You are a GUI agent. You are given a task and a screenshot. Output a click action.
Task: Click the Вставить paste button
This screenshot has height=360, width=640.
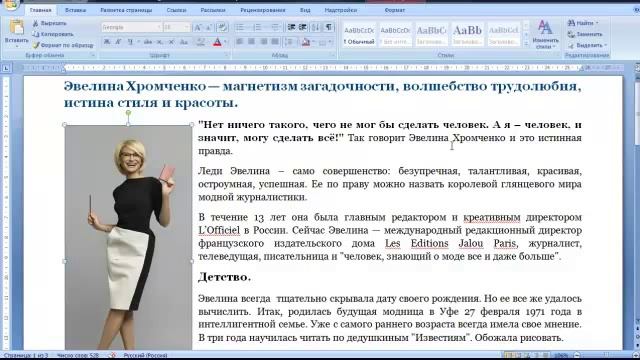[x=17, y=33]
